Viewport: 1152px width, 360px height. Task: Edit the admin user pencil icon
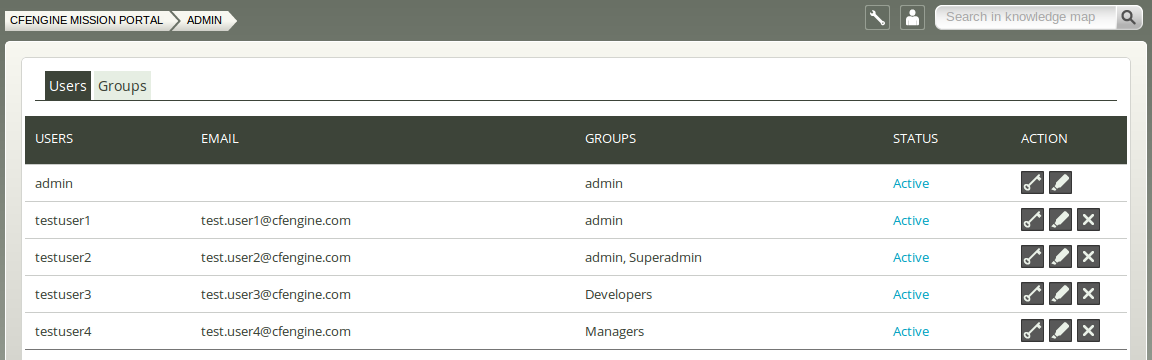pos(1060,183)
